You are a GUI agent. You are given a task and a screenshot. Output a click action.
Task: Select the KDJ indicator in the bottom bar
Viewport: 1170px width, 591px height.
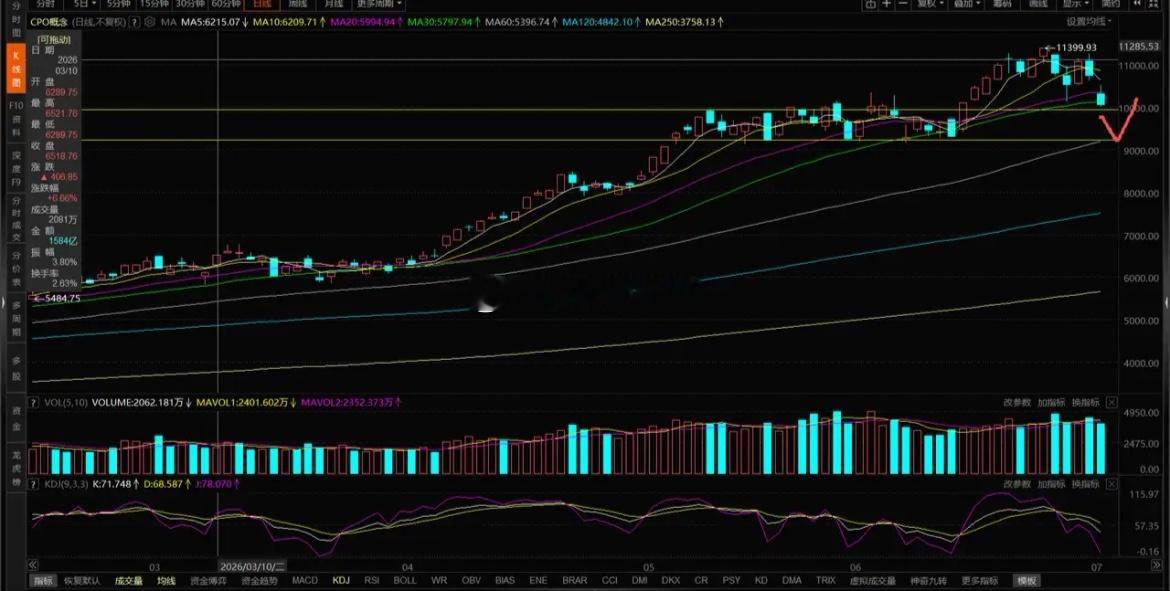click(341, 581)
